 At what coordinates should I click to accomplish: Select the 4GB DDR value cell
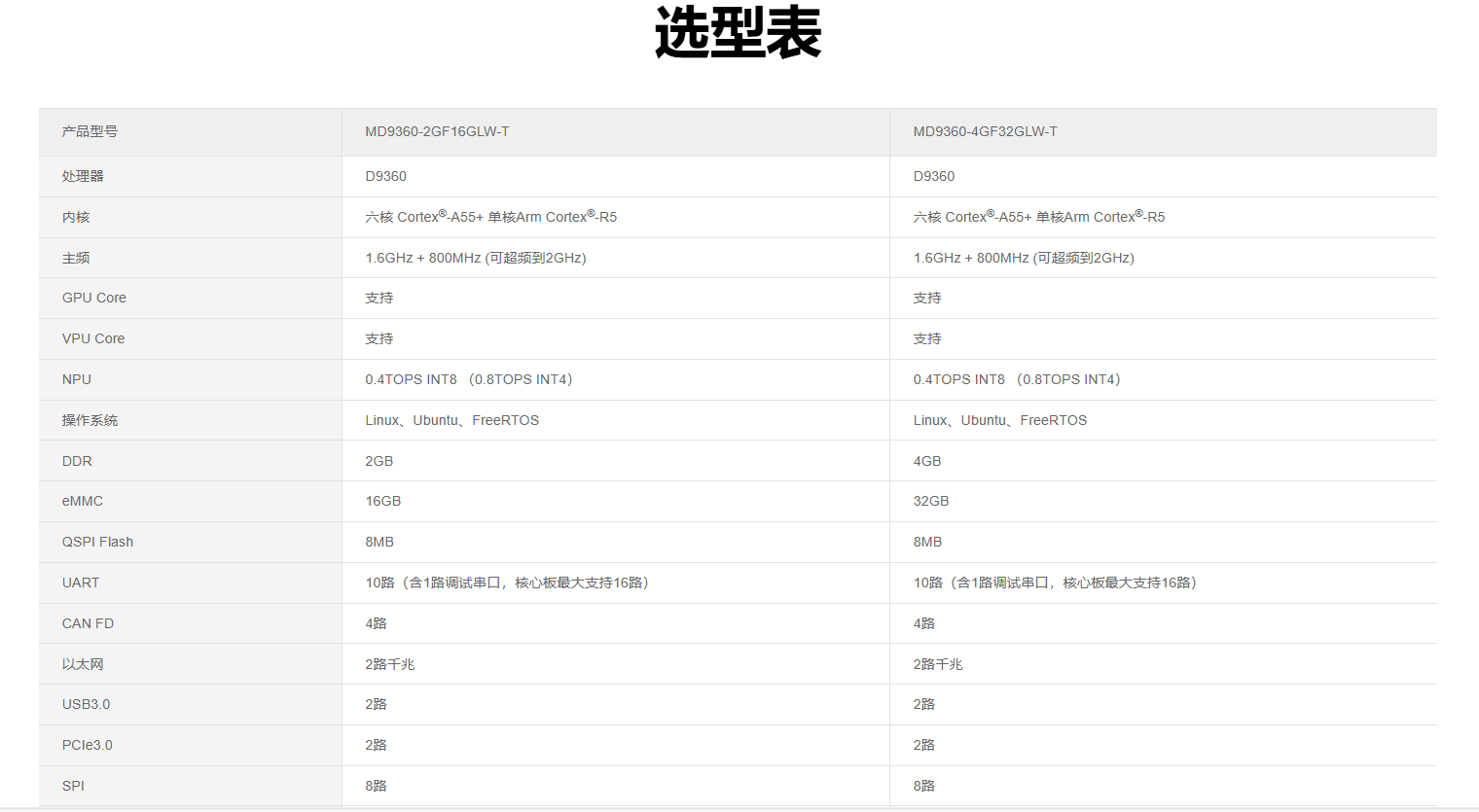click(x=927, y=461)
